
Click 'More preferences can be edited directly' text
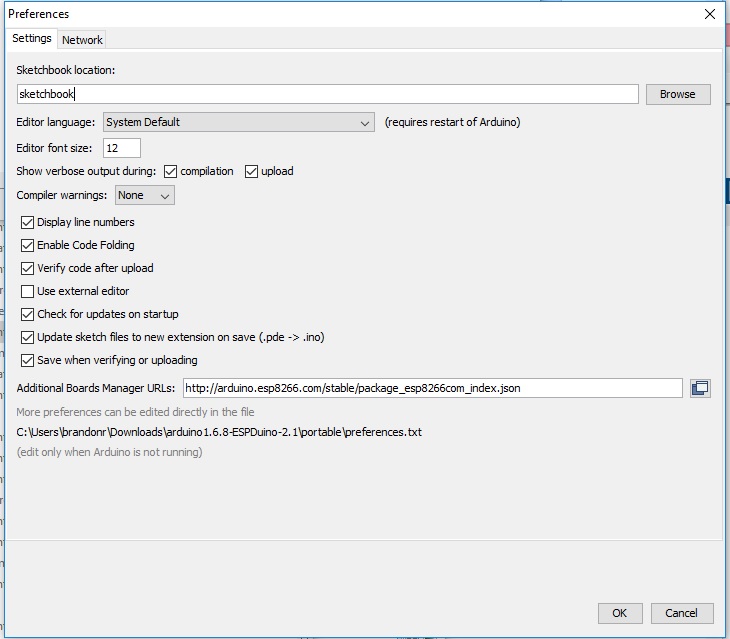pos(135,412)
